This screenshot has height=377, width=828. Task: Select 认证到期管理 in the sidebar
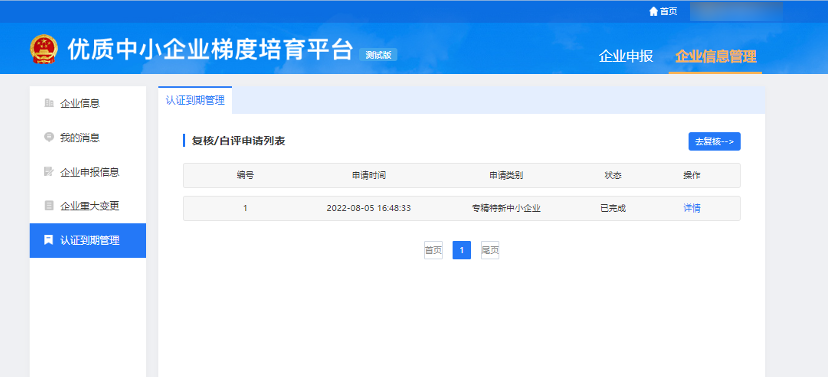pos(88,241)
